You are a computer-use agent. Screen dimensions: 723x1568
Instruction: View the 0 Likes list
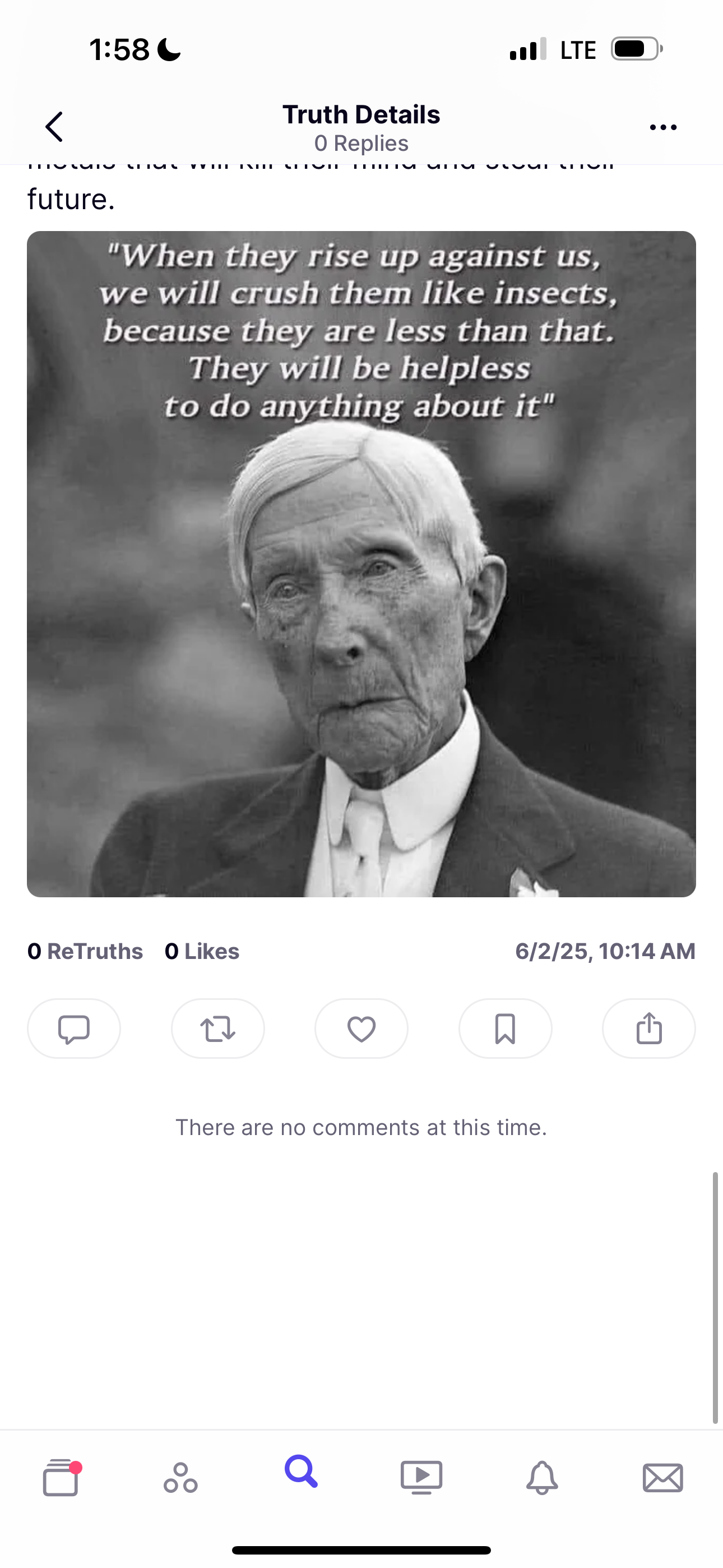202,951
